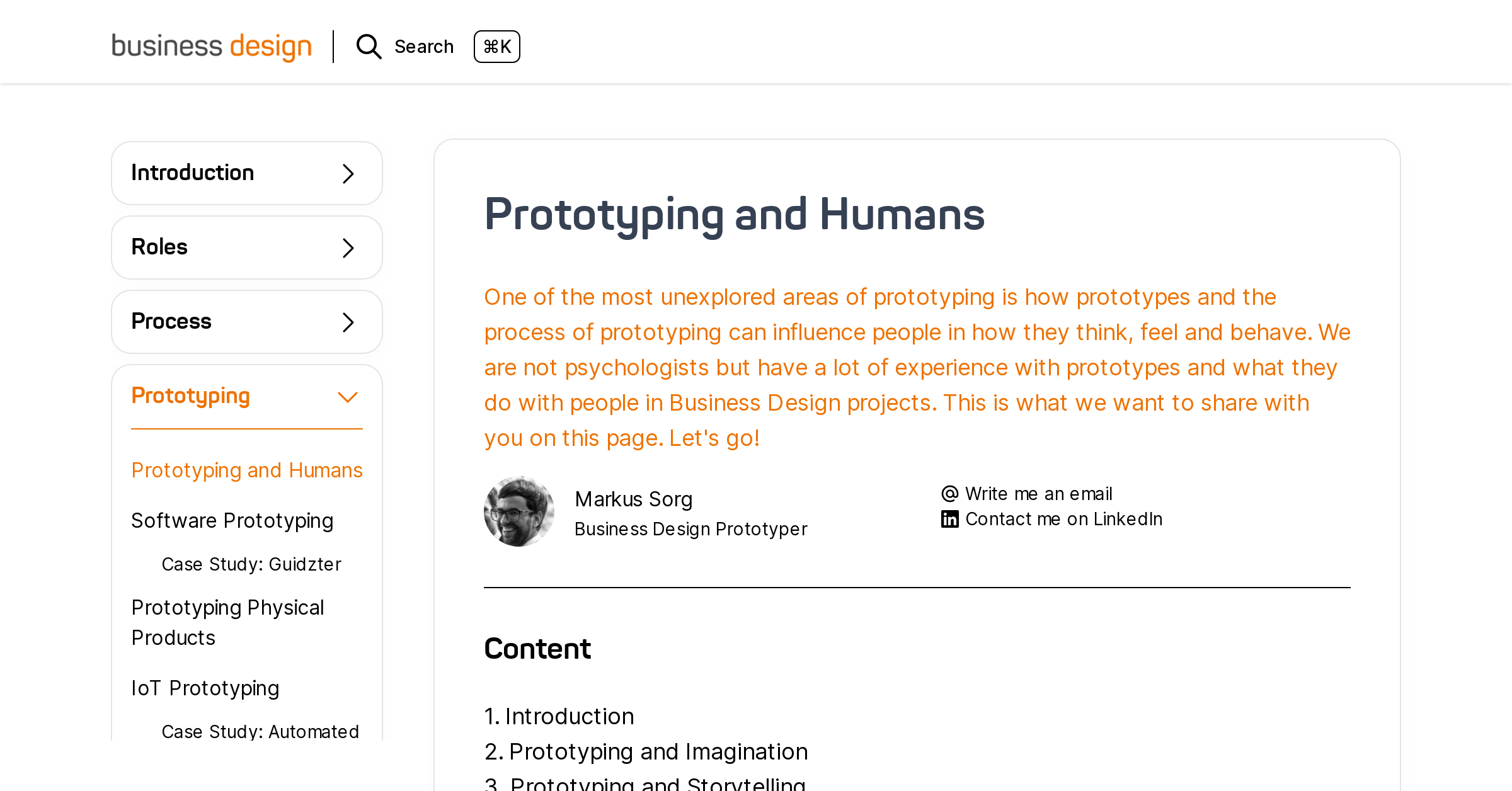Click the email icon next to Write me

click(950, 494)
